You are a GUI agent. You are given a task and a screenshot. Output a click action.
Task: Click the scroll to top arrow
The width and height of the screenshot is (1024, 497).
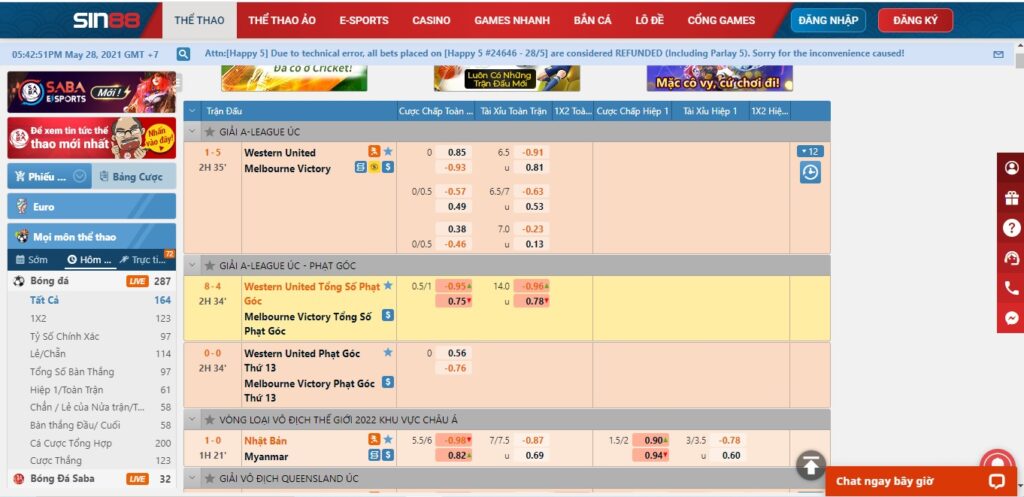point(811,465)
